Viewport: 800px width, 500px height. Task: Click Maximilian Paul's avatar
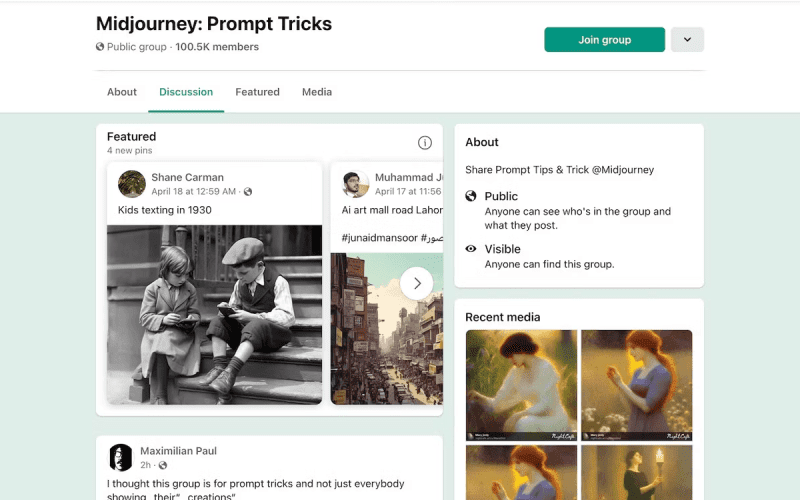121,457
